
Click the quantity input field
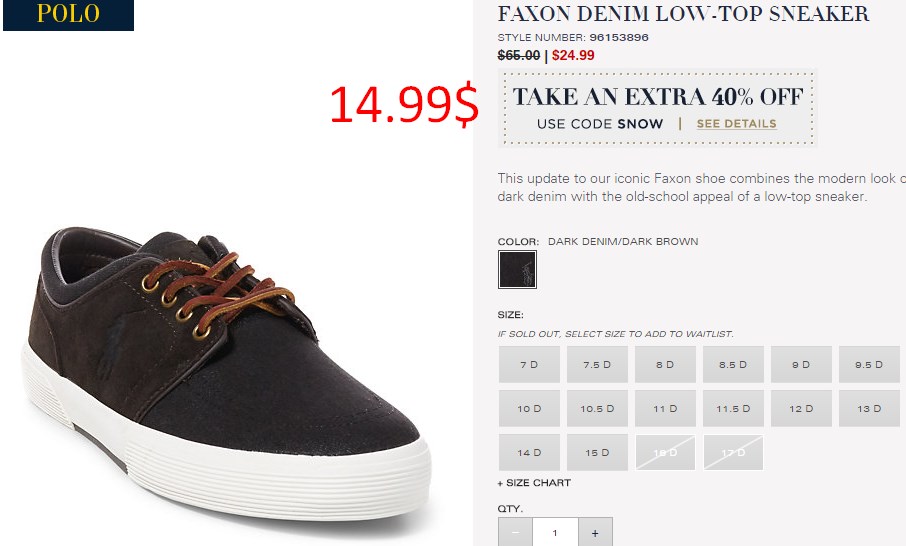pos(555,532)
